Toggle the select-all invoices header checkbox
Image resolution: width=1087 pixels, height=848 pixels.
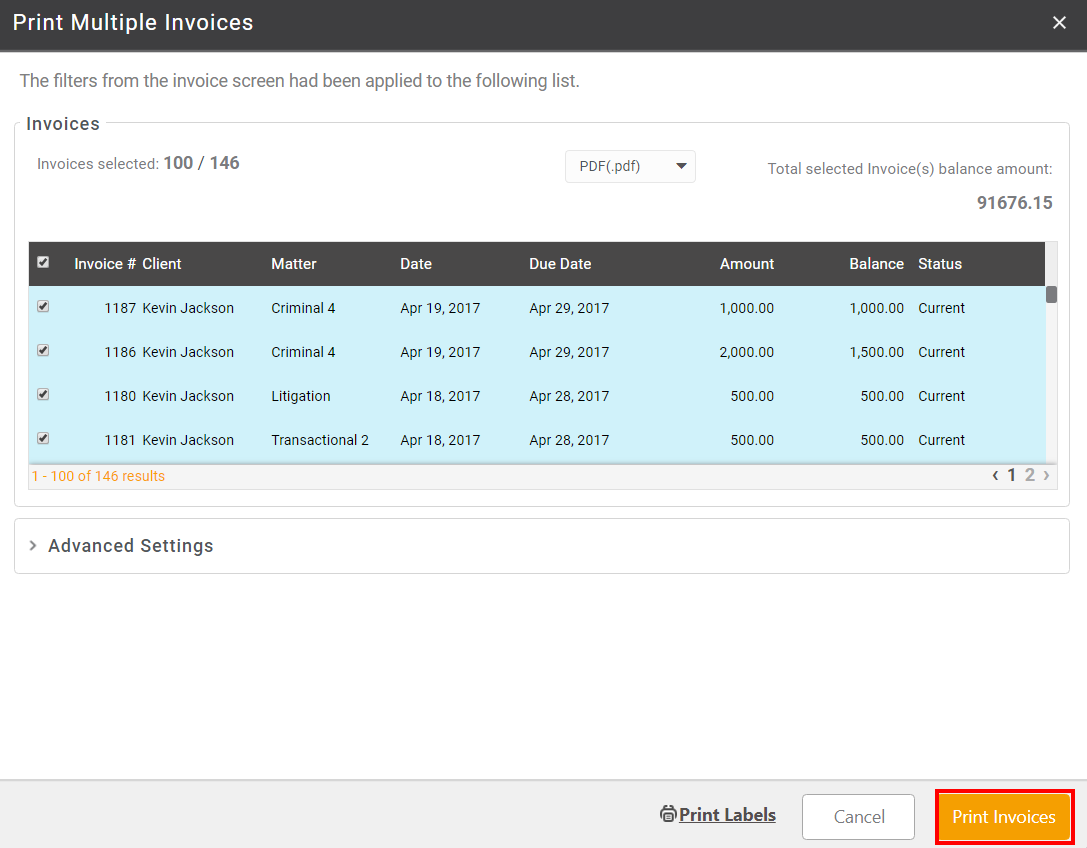point(43,262)
